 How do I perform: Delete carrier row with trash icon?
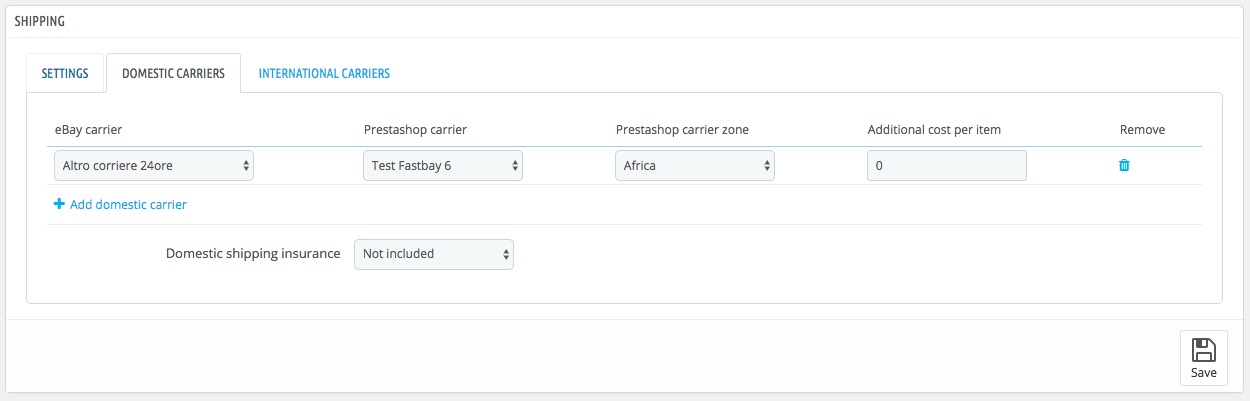(x=1124, y=165)
